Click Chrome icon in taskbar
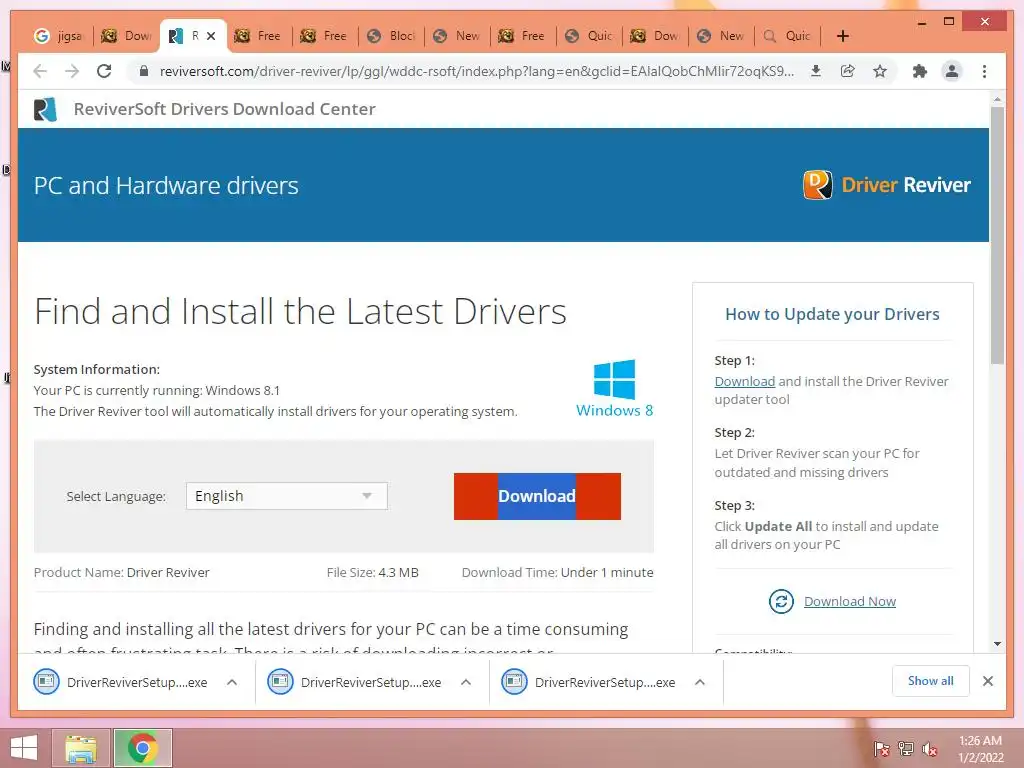This screenshot has width=1024, height=768. click(142, 748)
